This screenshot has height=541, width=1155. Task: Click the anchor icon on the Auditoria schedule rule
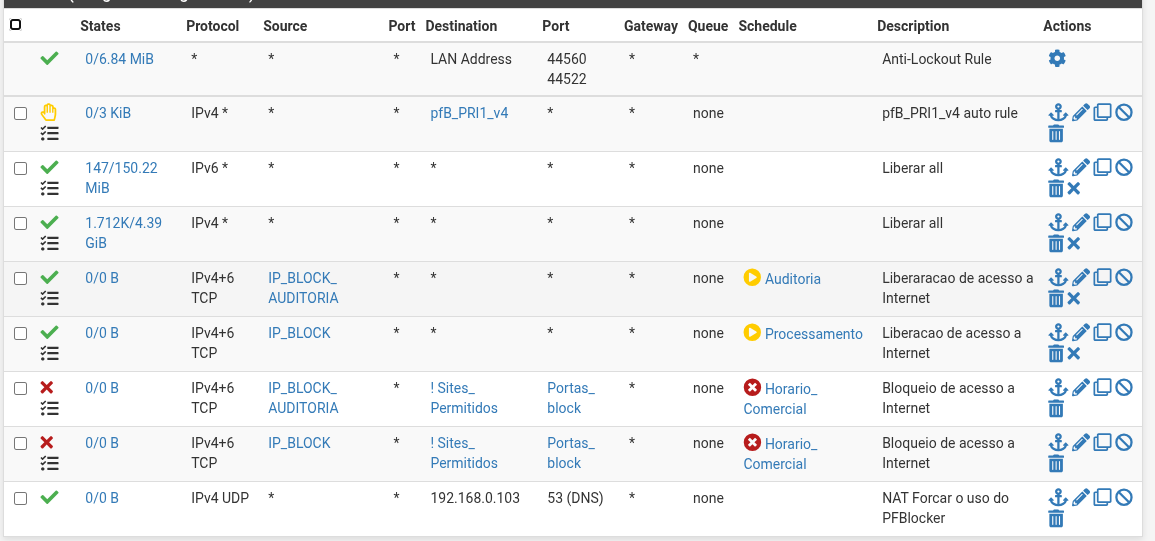pos(1057,278)
